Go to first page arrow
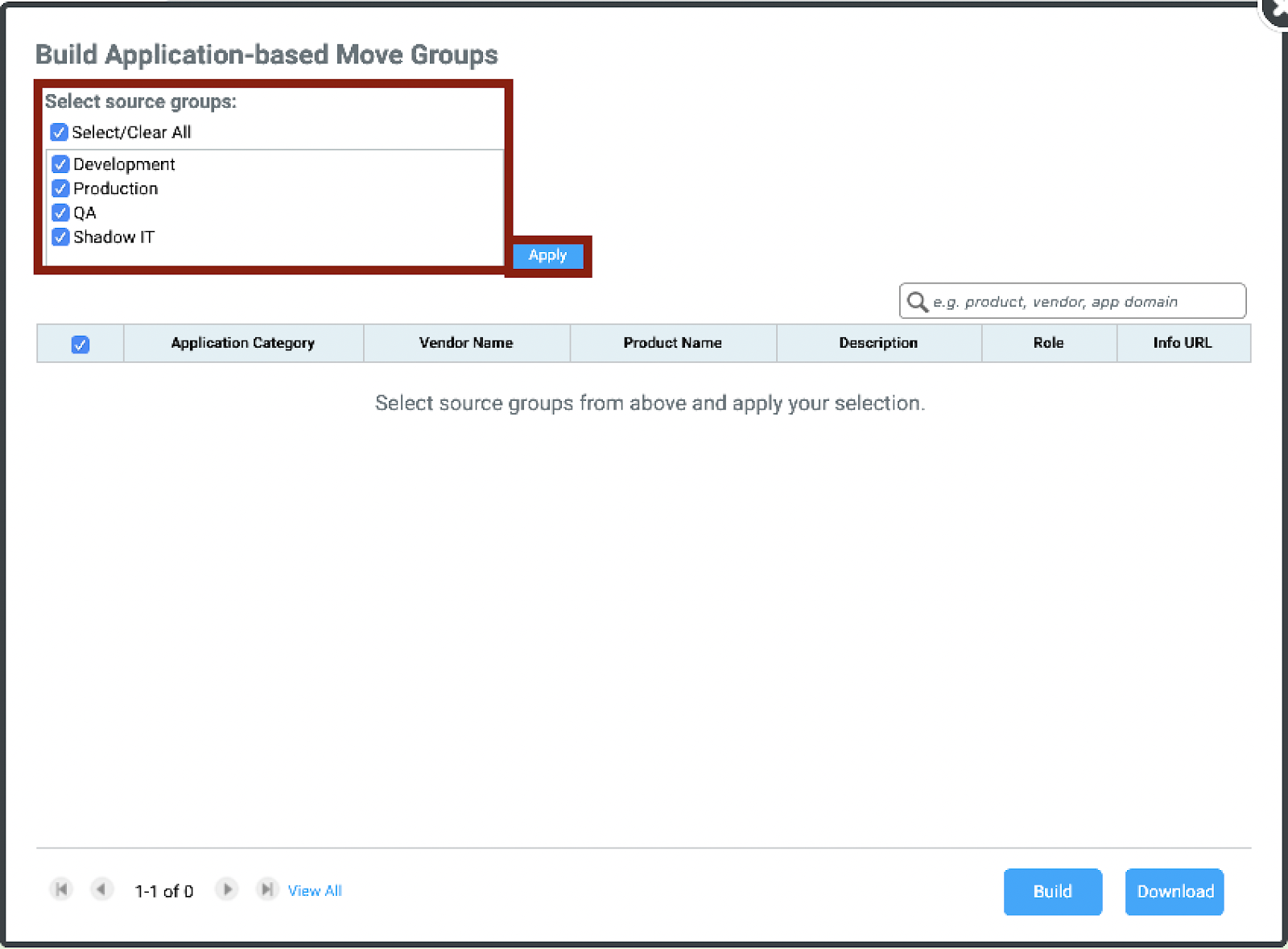Image resolution: width=1288 pixels, height=949 pixels. (61, 889)
